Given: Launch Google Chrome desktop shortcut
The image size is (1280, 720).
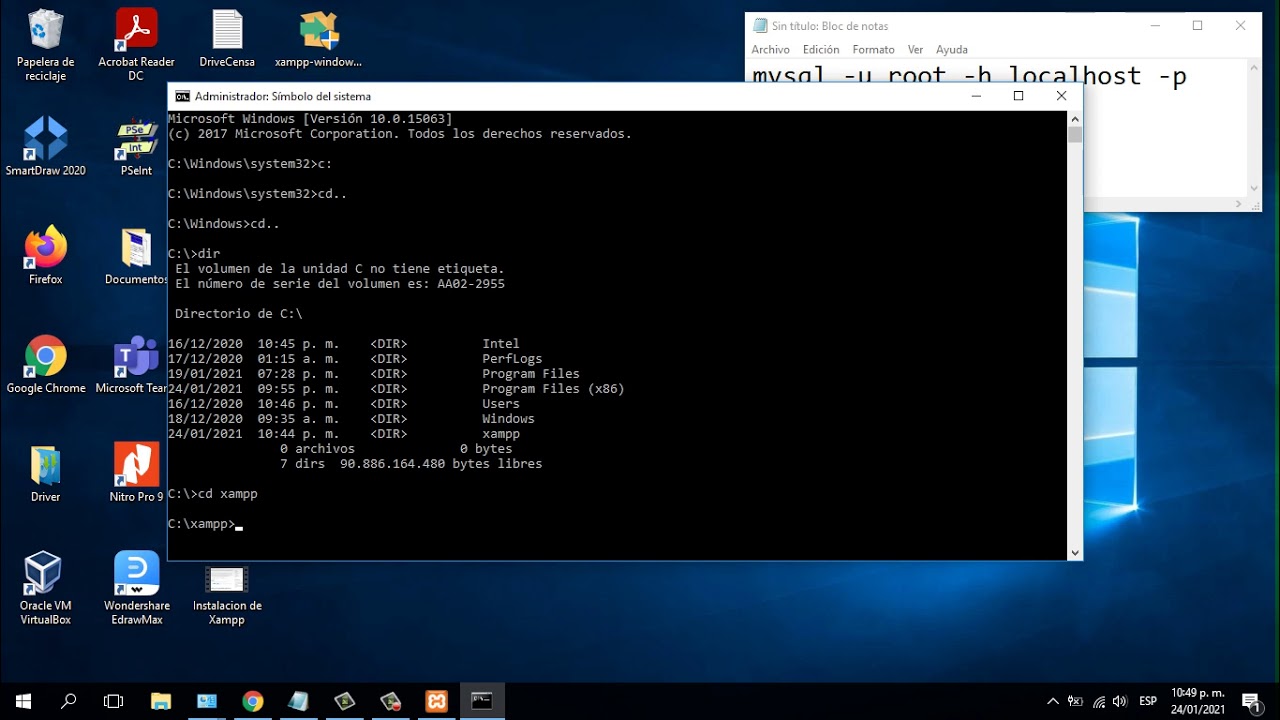Looking at the screenshot, I should click(x=45, y=365).
